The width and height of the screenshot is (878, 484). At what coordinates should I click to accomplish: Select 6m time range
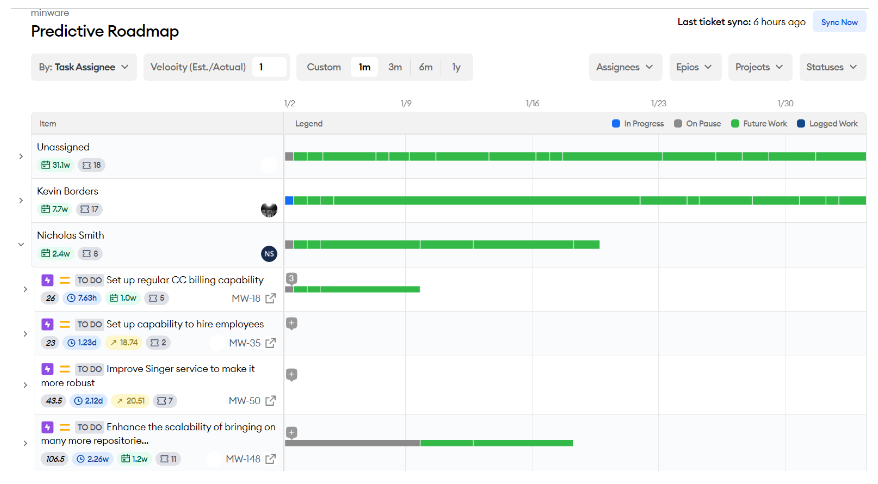coord(426,67)
